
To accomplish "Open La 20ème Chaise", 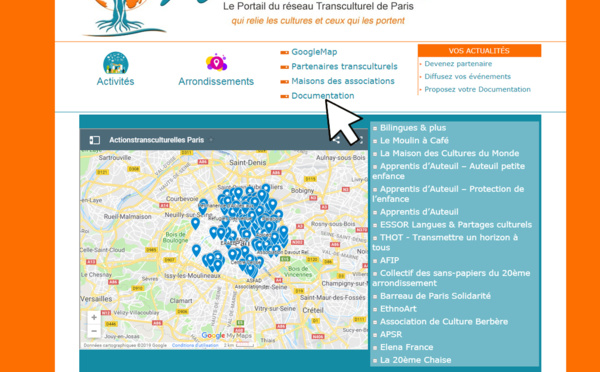I will (x=415, y=360).
